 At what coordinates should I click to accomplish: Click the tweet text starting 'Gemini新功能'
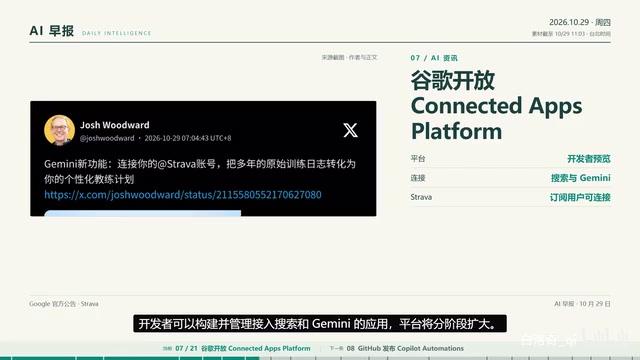click(x=200, y=171)
